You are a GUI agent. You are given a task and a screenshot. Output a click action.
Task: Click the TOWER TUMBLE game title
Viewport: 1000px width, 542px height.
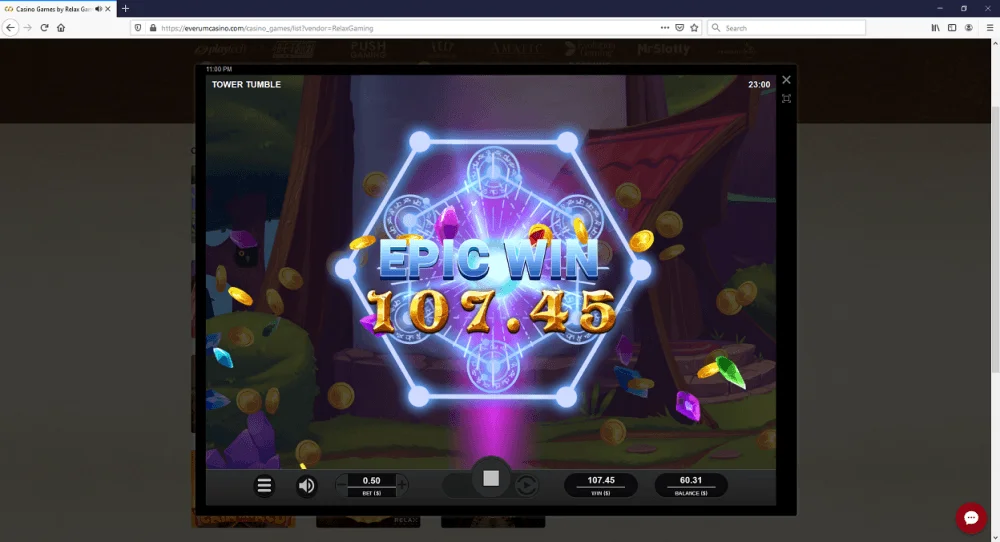[x=246, y=84]
